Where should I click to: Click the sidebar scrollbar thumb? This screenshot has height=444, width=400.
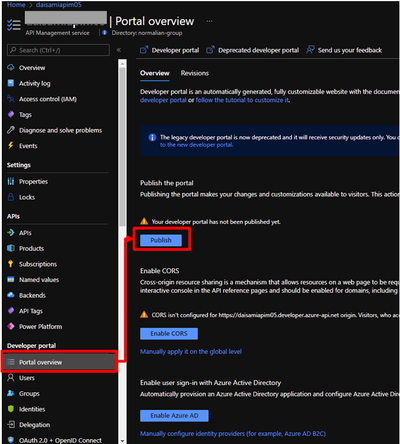(122, 147)
